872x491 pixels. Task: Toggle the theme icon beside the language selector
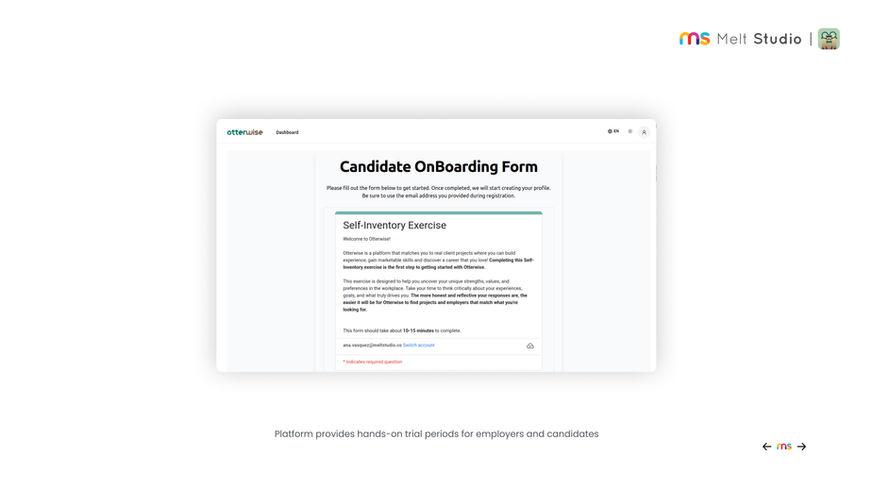pos(630,131)
